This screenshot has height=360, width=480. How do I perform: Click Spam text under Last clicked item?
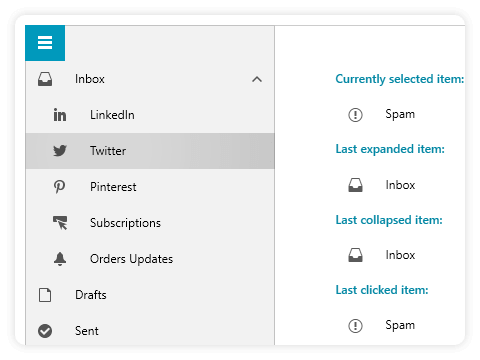point(400,325)
